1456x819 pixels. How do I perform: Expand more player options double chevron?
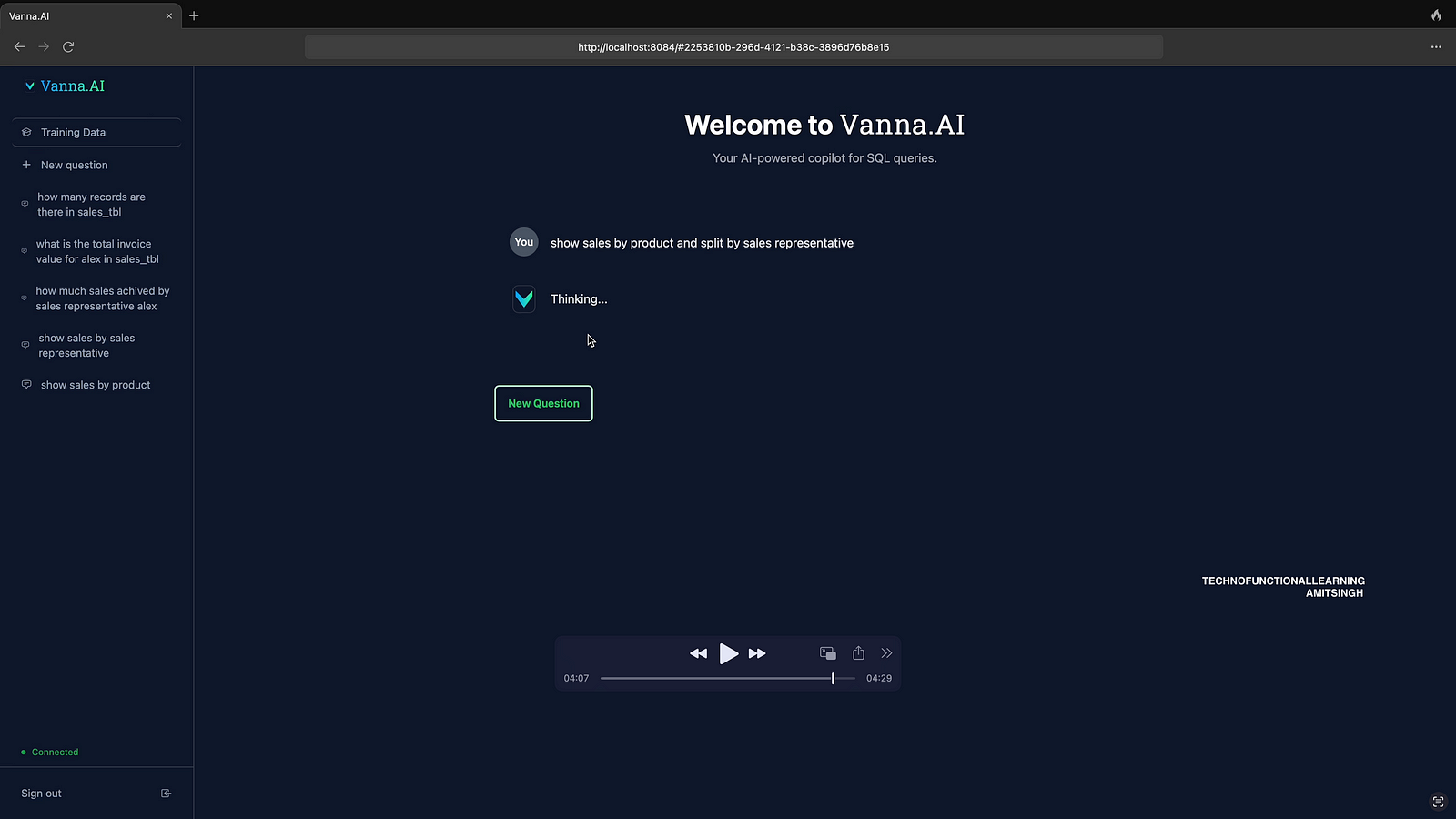coord(886,653)
